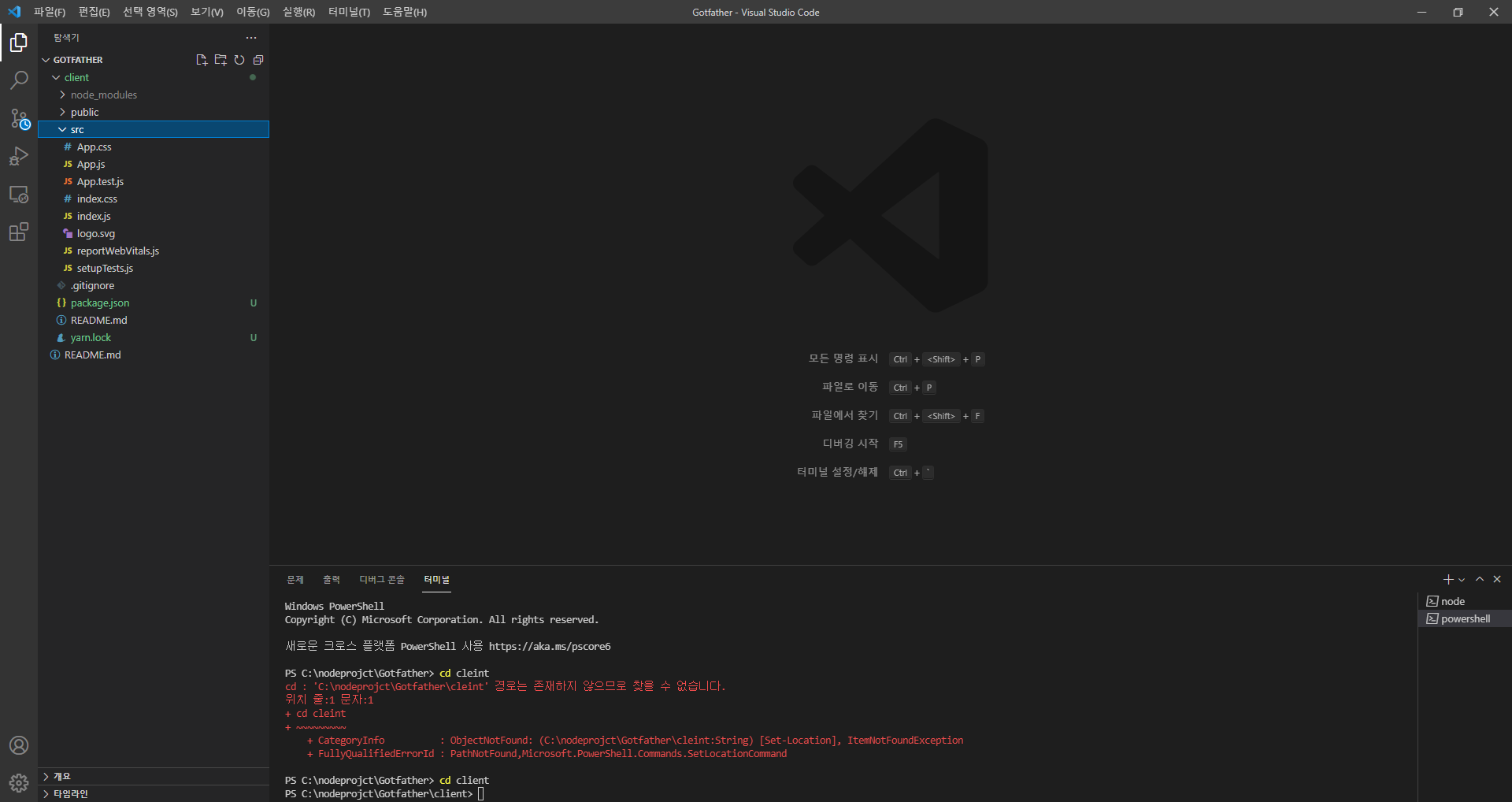The height and width of the screenshot is (802, 1512).
Task: Open the 파일(F) menu
Action: pos(50,12)
